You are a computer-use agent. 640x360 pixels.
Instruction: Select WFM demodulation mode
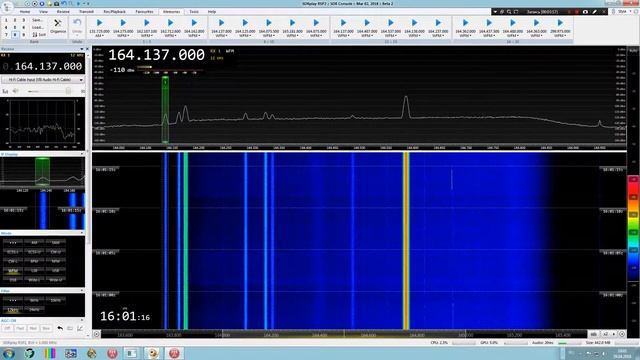coord(13,271)
